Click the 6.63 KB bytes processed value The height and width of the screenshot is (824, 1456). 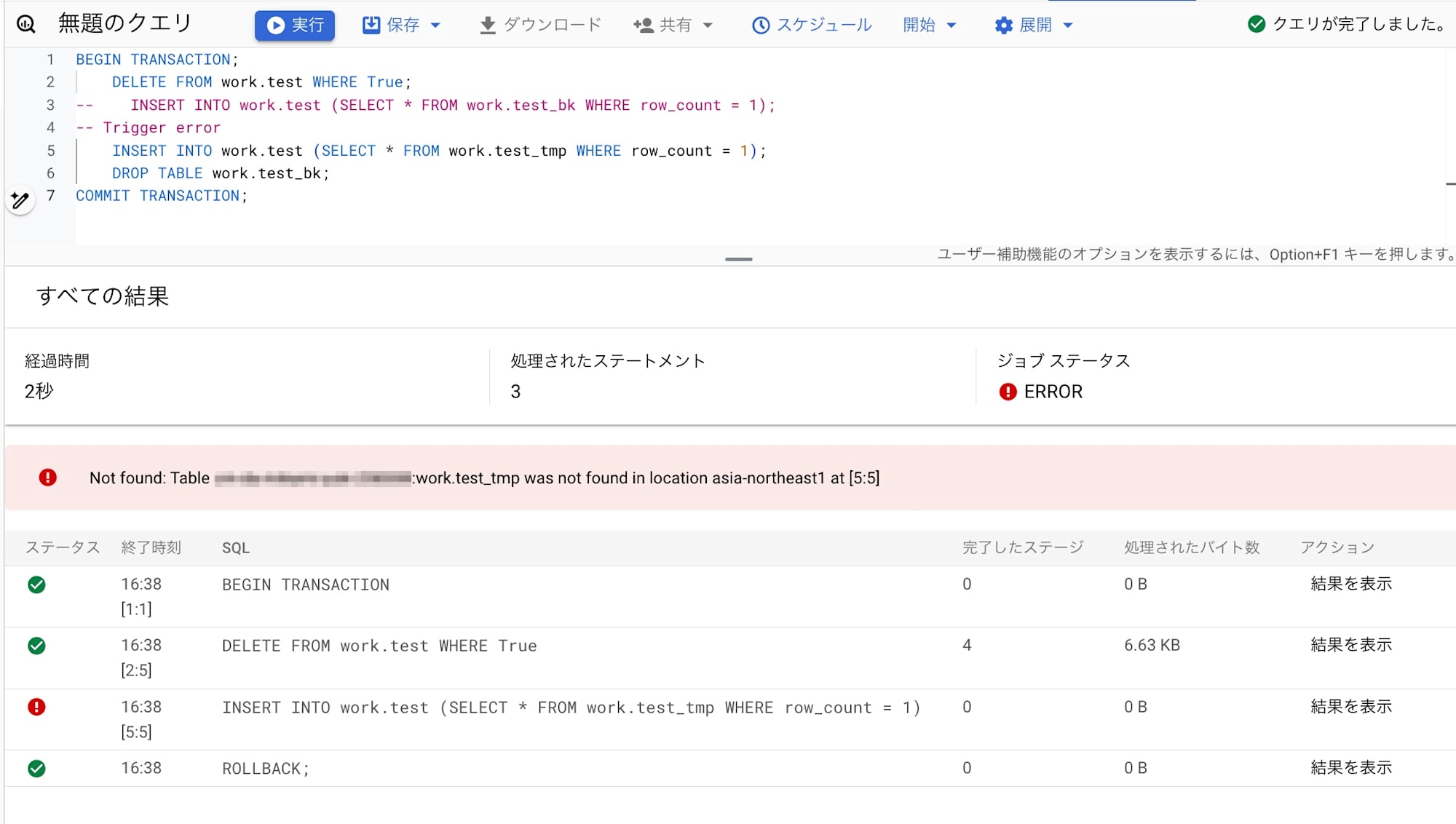pos(1152,645)
